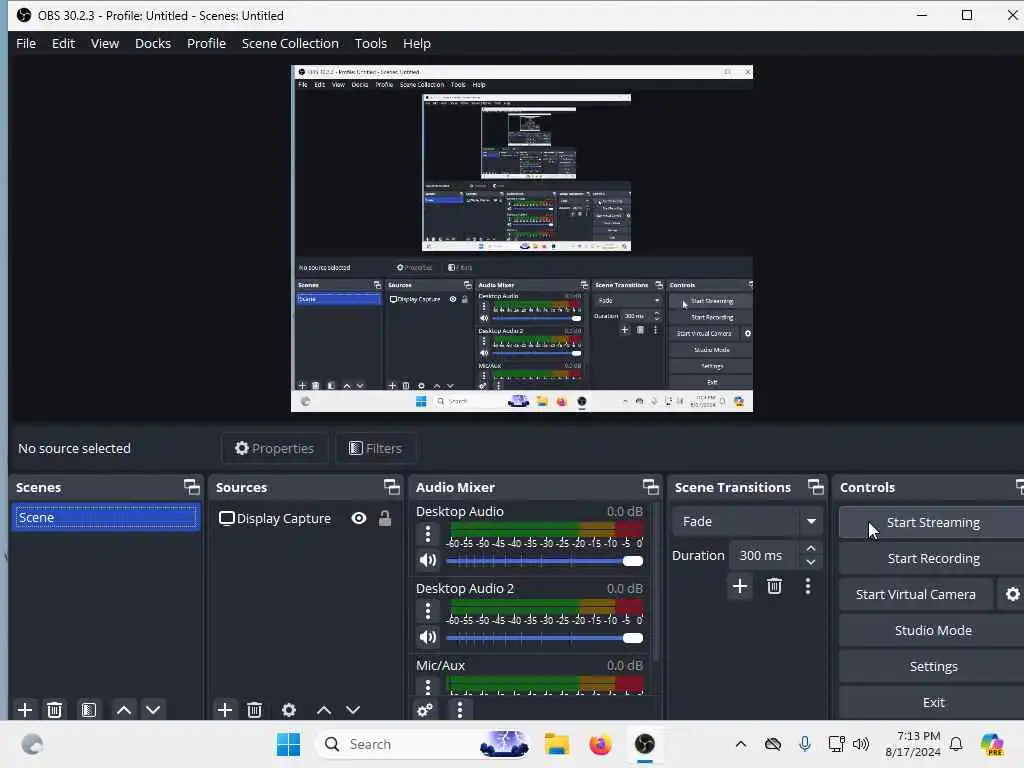Viewport: 1024px width, 768px height.
Task: Open the Docks menu
Action: click(153, 43)
